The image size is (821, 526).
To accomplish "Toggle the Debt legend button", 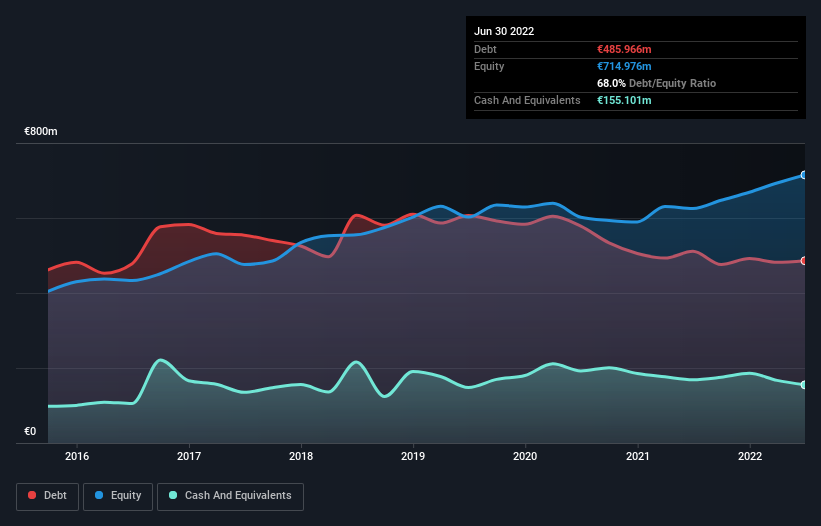I will 47,496.
